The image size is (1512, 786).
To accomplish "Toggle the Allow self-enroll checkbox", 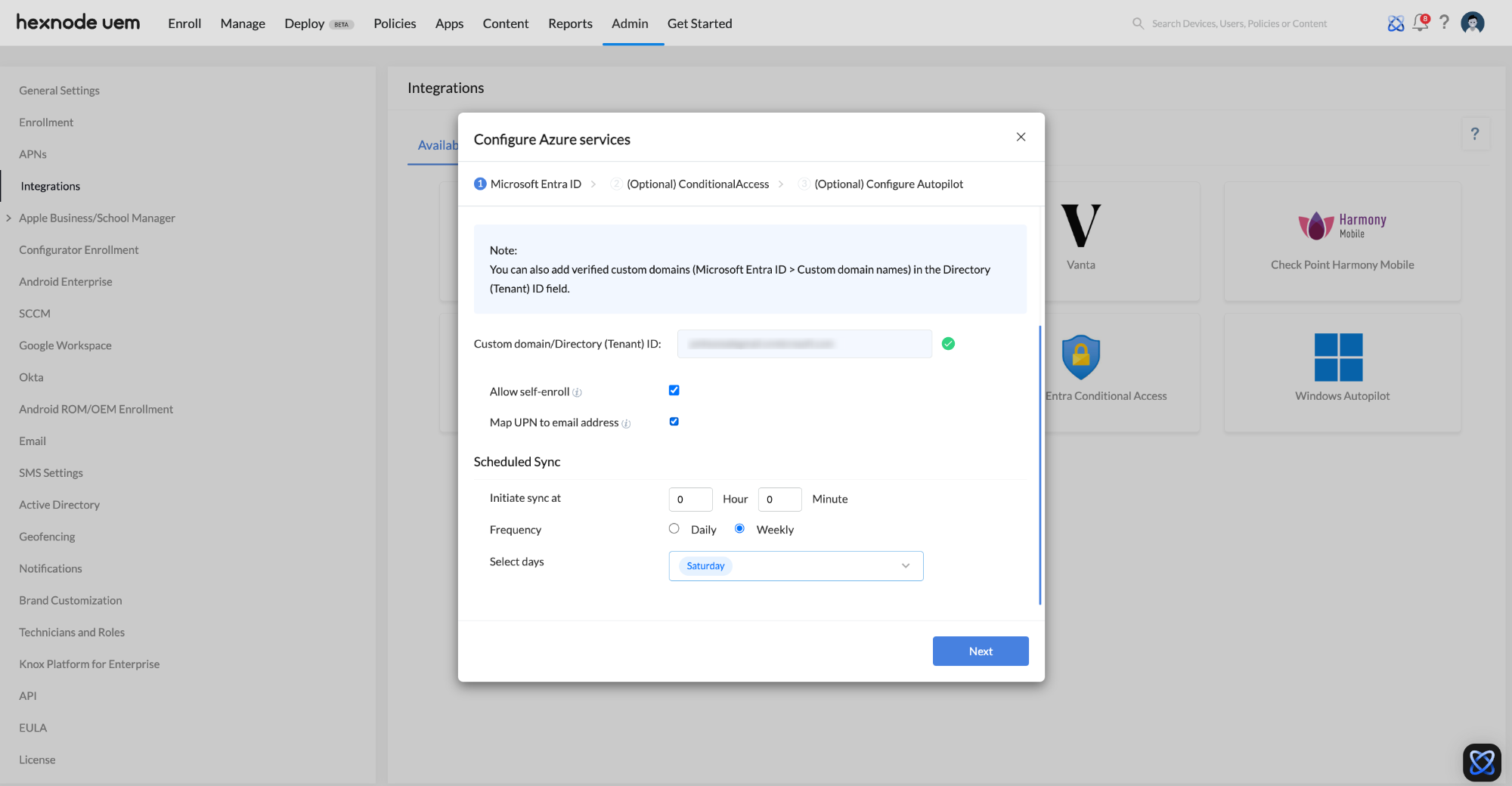I will click(674, 391).
